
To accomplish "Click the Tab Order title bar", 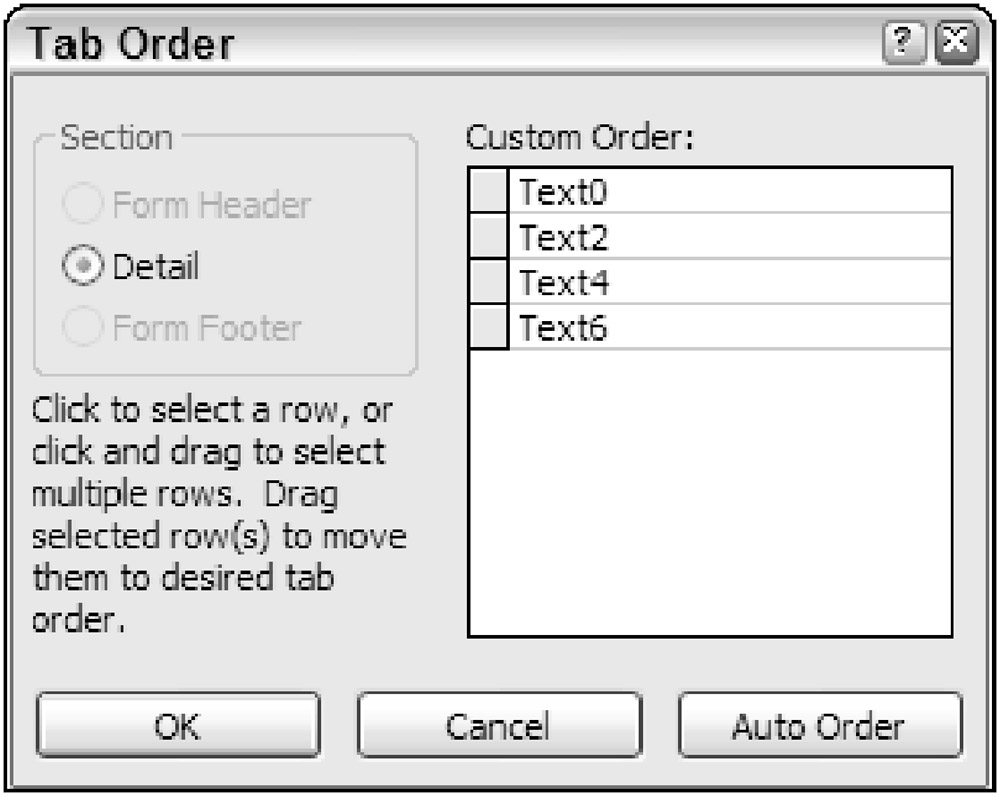I will pyautogui.click(x=400, y=45).
